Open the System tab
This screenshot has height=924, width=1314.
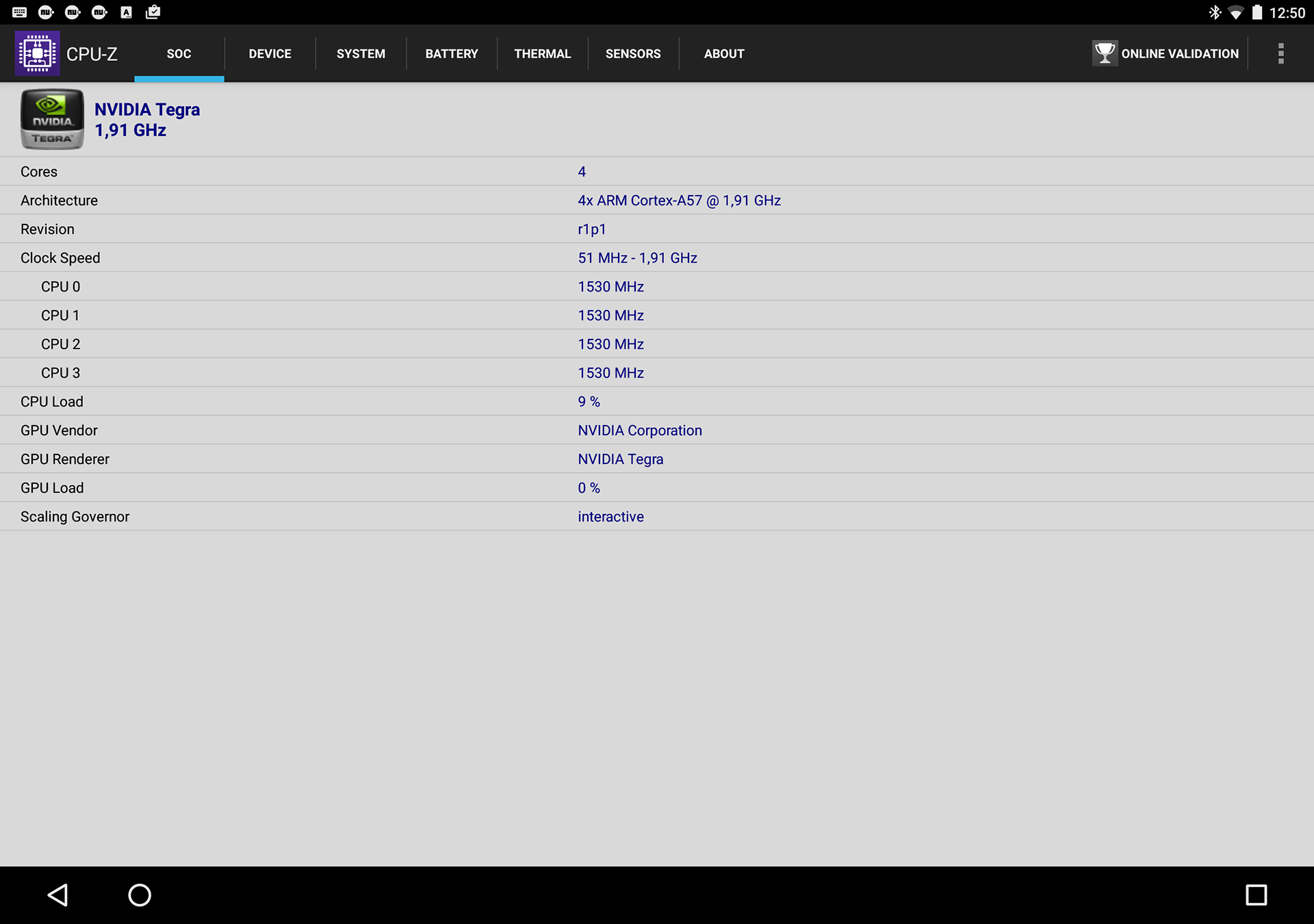(x=361, y=53)
